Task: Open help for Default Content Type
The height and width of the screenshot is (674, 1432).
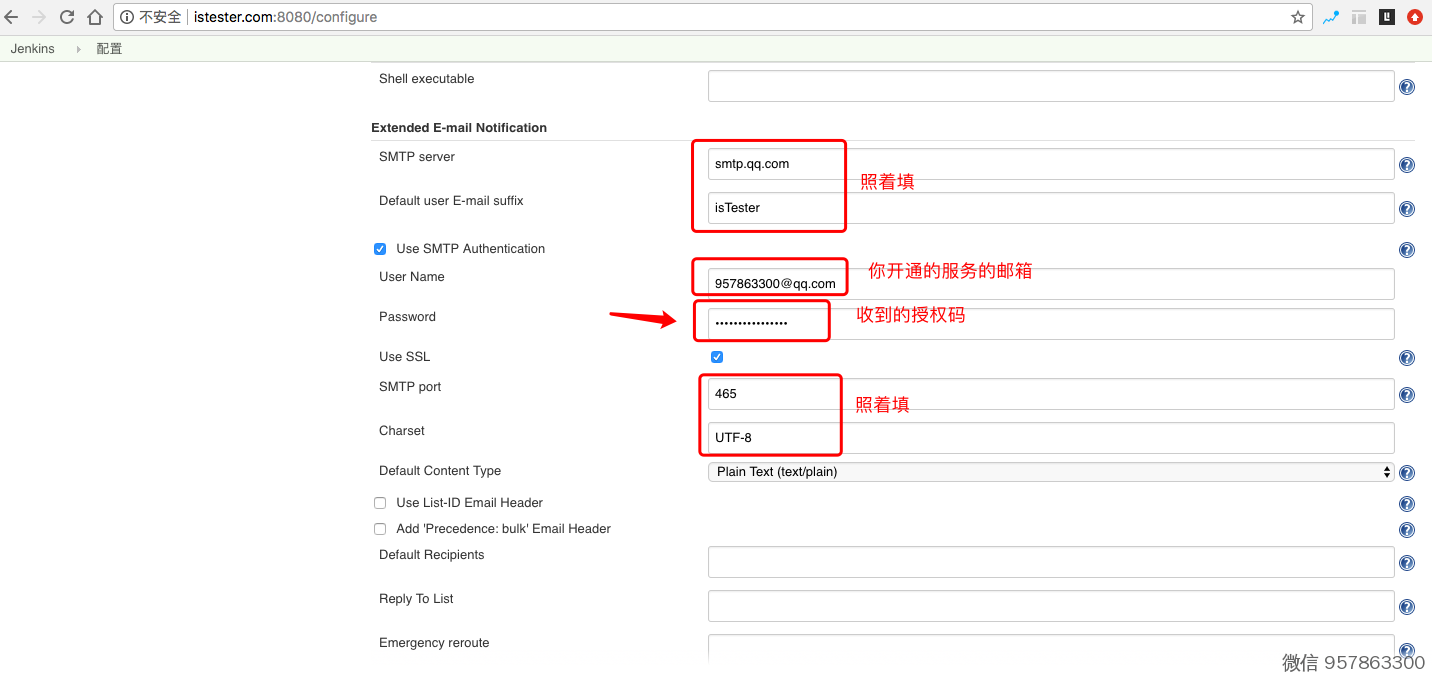Action: pyautogui.click(x=1407, y=473)
